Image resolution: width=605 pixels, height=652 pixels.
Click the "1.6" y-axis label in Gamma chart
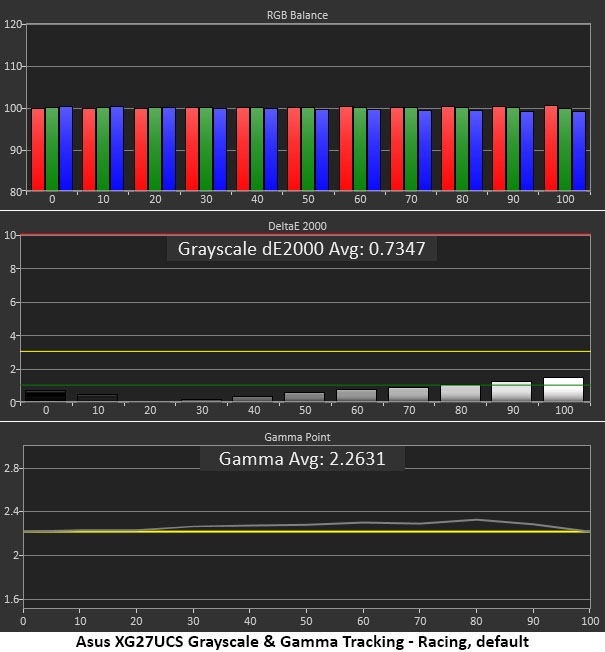pyautogui.click(x=11, y=599)
